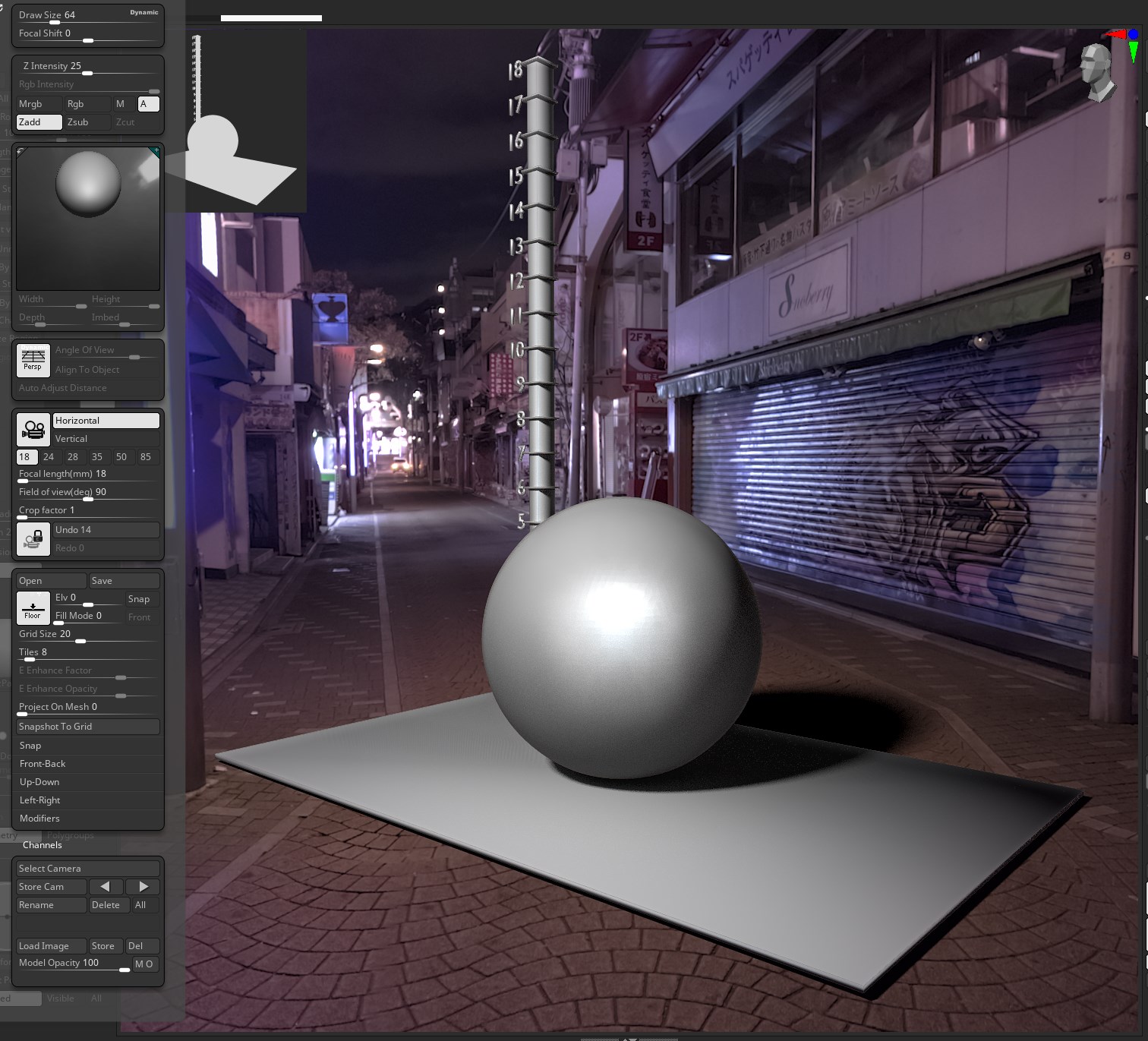Viewport: 1148px width, 1041px height.
Task: Switch focal length preset to 50
Action: (x=122, y=456)
